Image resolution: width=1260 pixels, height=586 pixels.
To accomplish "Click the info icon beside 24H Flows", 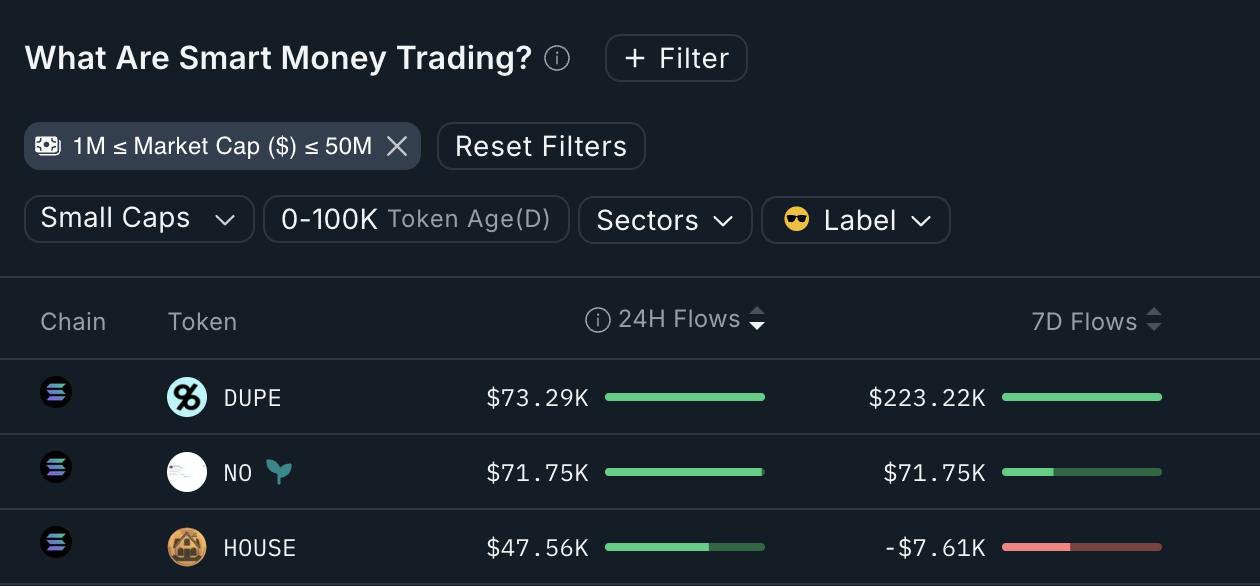I will [596, 318].
